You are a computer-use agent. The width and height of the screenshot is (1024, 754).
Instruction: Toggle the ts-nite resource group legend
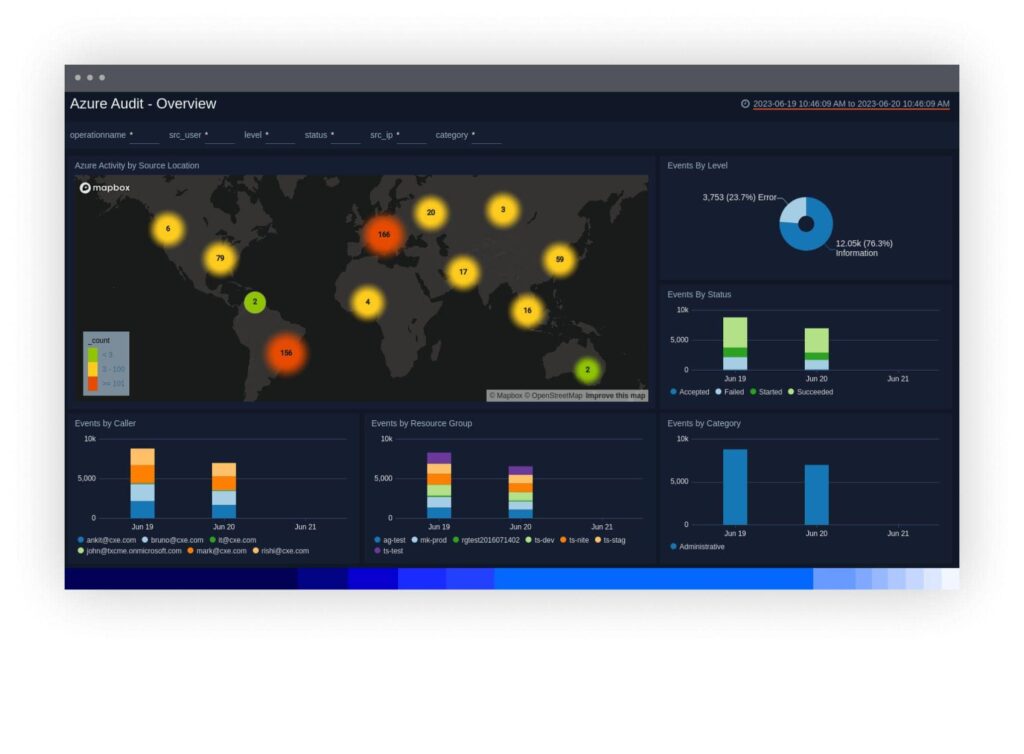[575, 541]
